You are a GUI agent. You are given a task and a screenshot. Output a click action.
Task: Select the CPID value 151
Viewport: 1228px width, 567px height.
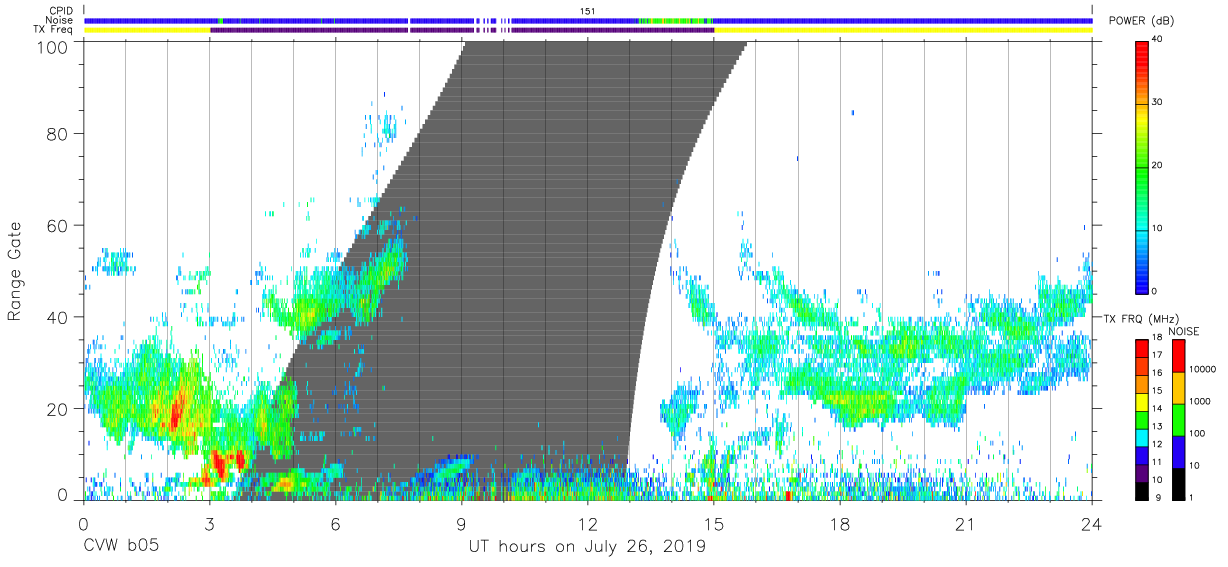pos(588,11)
